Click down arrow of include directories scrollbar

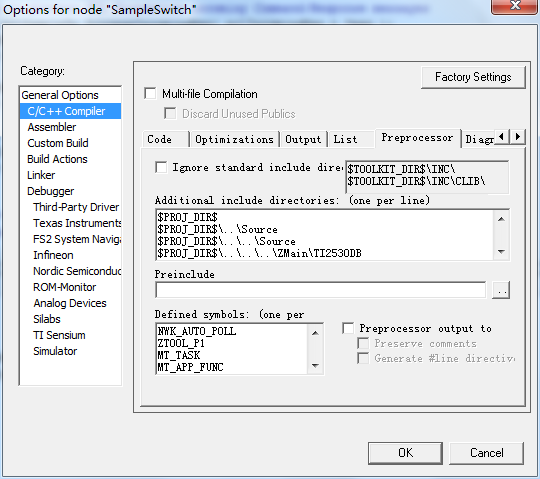point(501,251)
